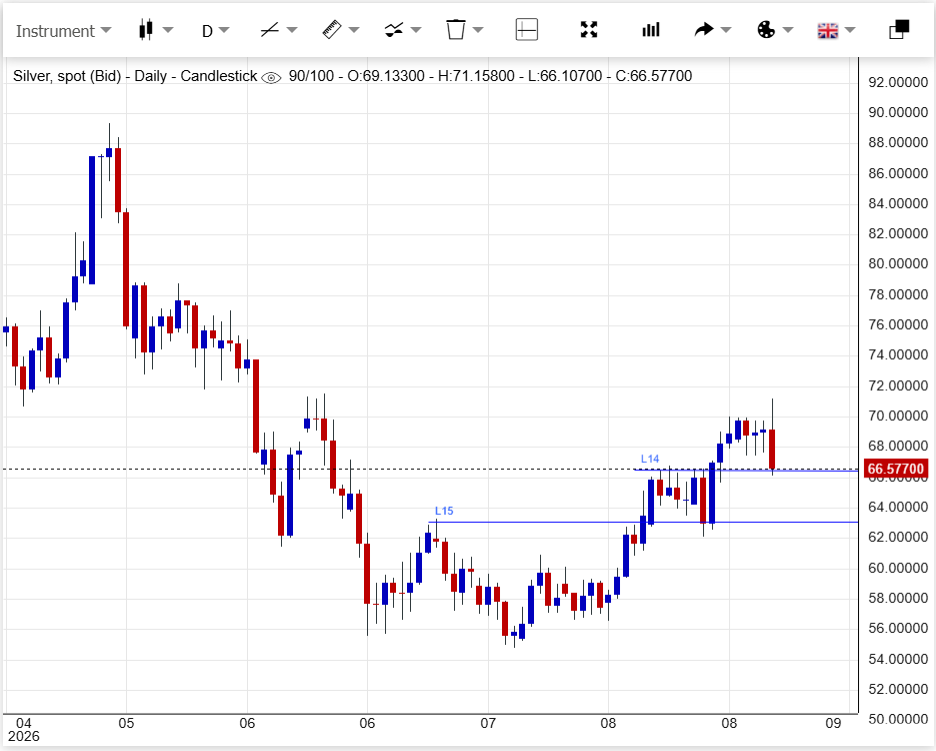Expand the share options dropdown arrow

point(726,30)
